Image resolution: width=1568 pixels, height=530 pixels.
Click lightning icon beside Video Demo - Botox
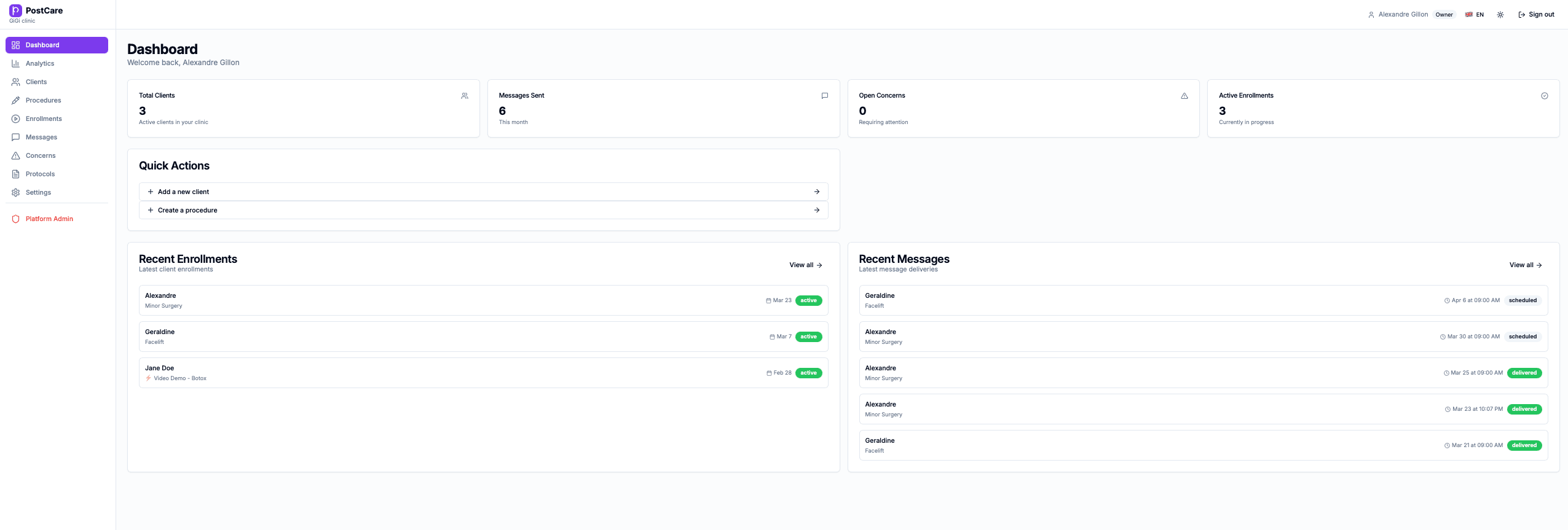tap(148, 378)
